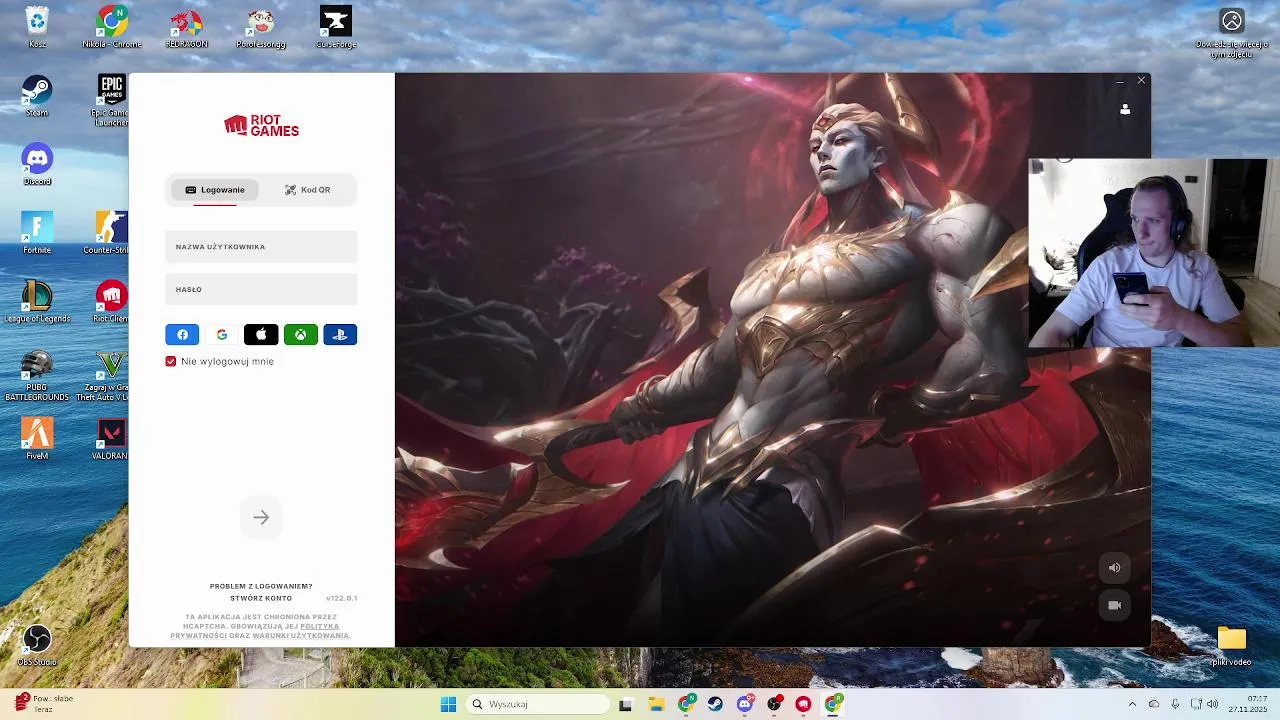1280x720 pixels.
Task: Open Task View on the taskbar
Action: 626,704
